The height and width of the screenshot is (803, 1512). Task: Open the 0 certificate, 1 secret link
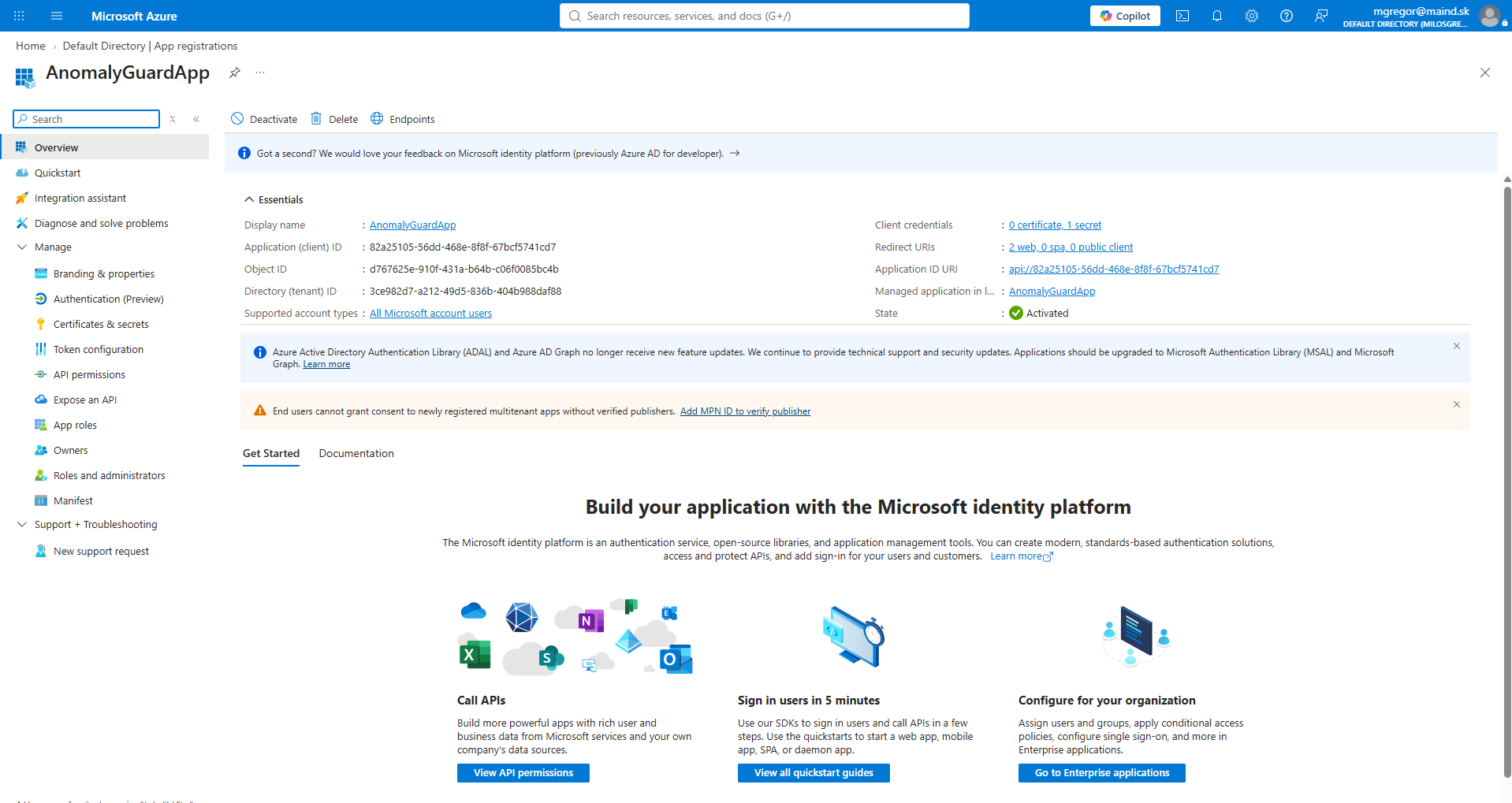(x=1055, y=225)
